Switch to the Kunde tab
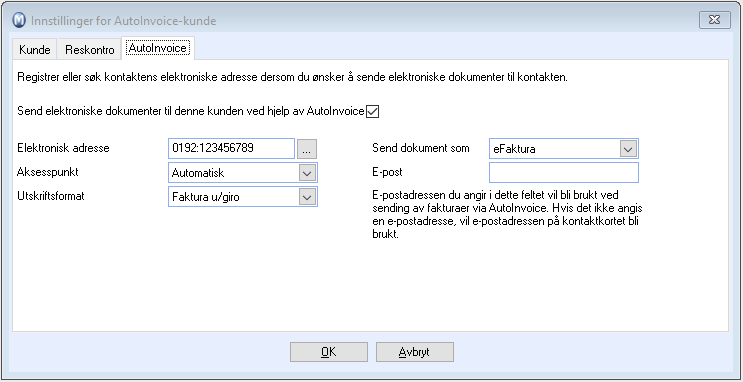Viewport: 743px width, 382px height. click(x=35, y=49)
